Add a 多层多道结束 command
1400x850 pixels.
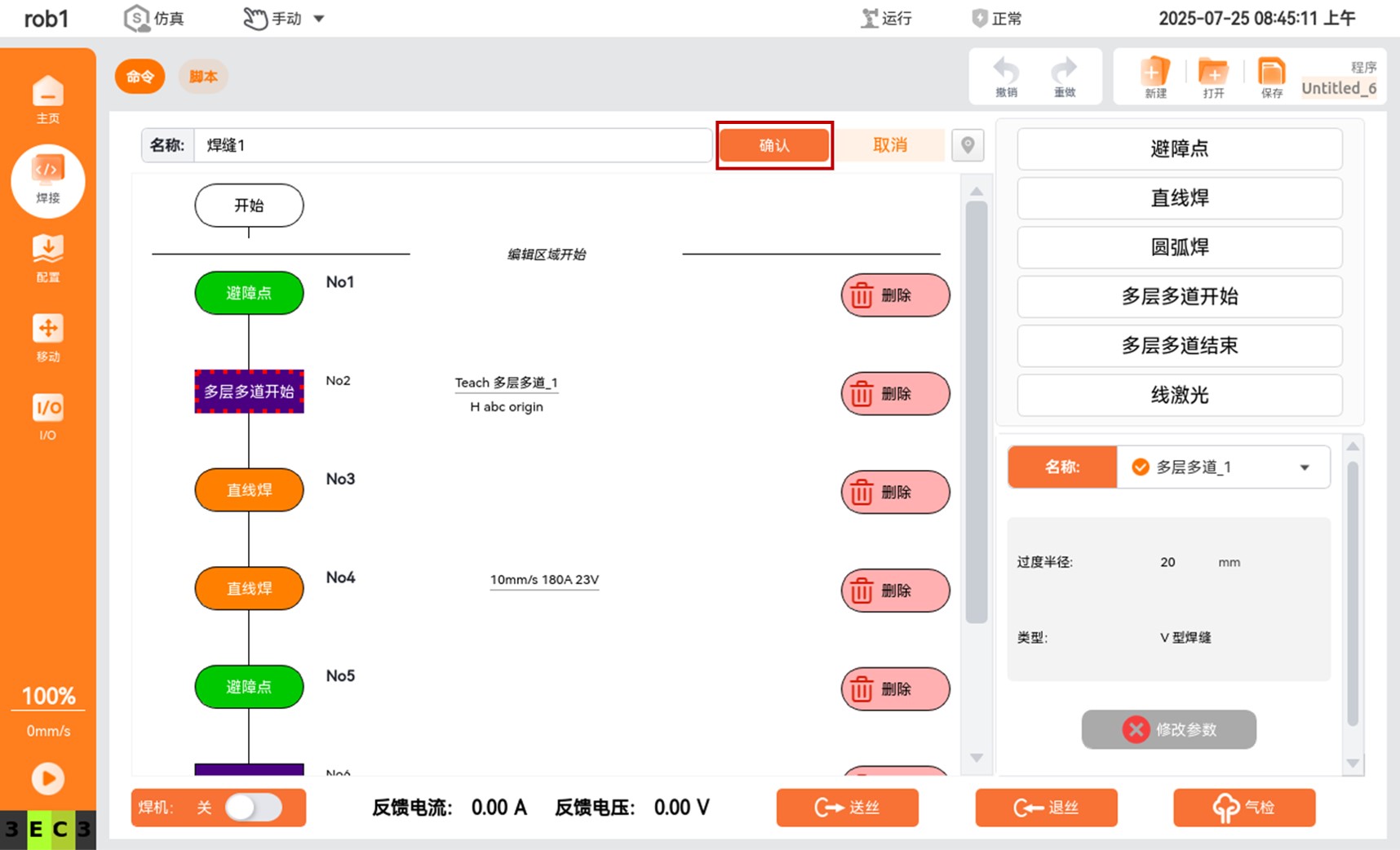1179,346
